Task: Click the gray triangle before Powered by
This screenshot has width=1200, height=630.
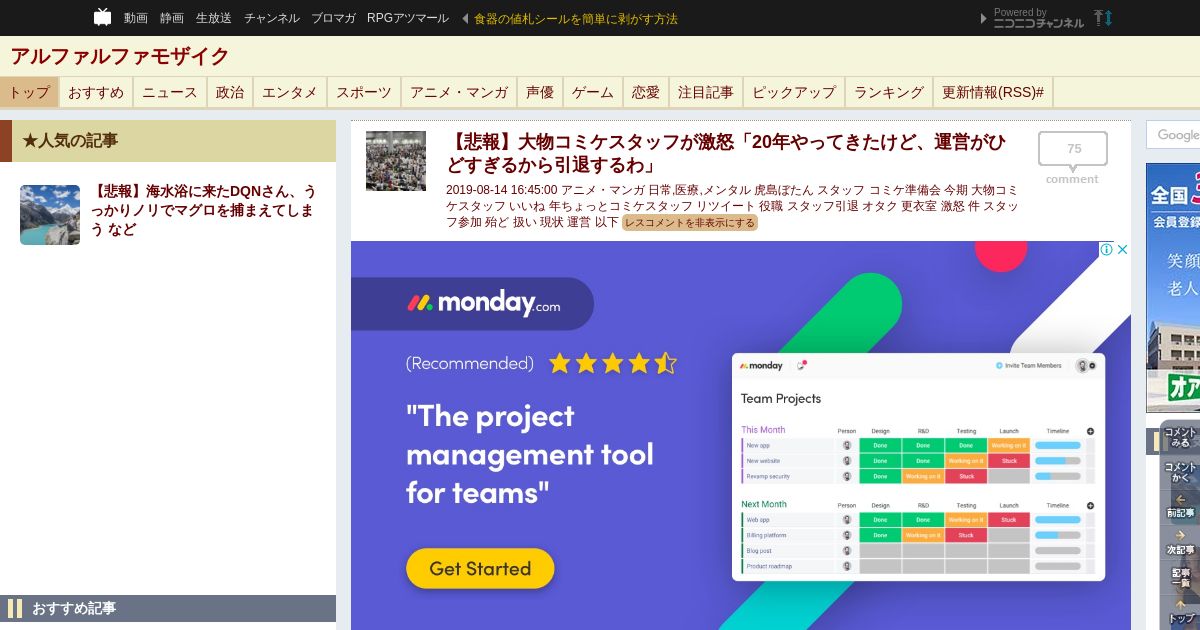Action: tap(984, 18)
